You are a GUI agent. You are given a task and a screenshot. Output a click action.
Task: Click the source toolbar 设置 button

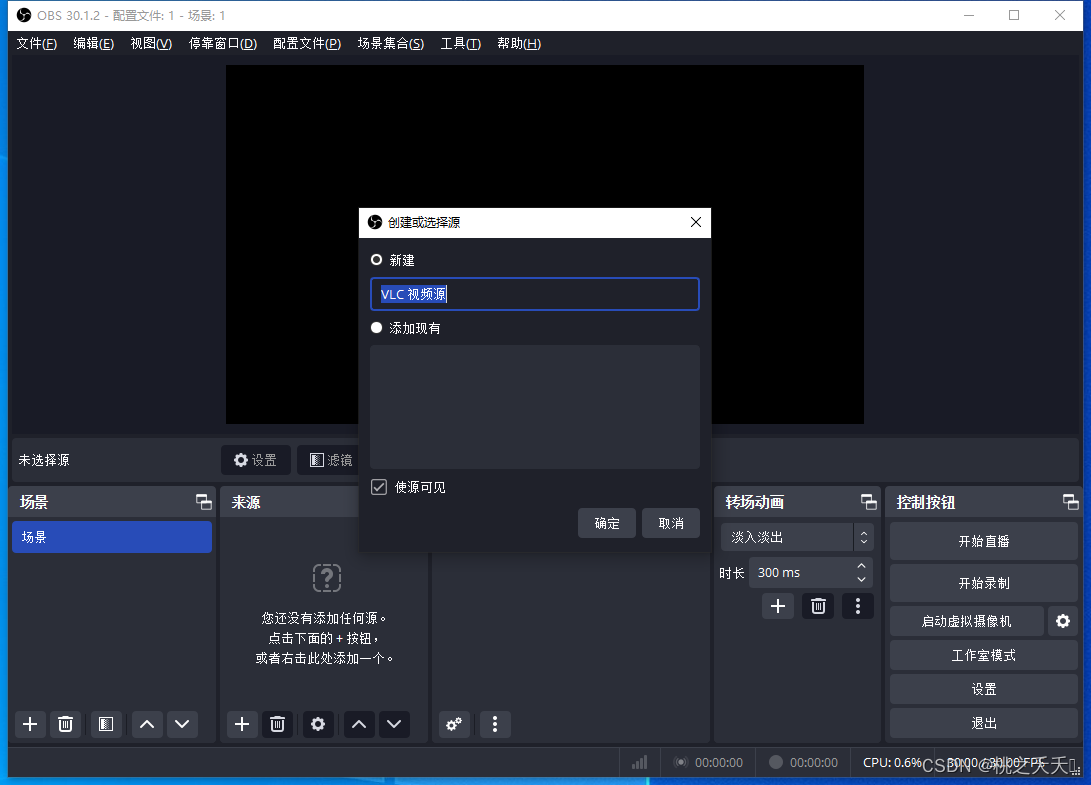(255, 460)
